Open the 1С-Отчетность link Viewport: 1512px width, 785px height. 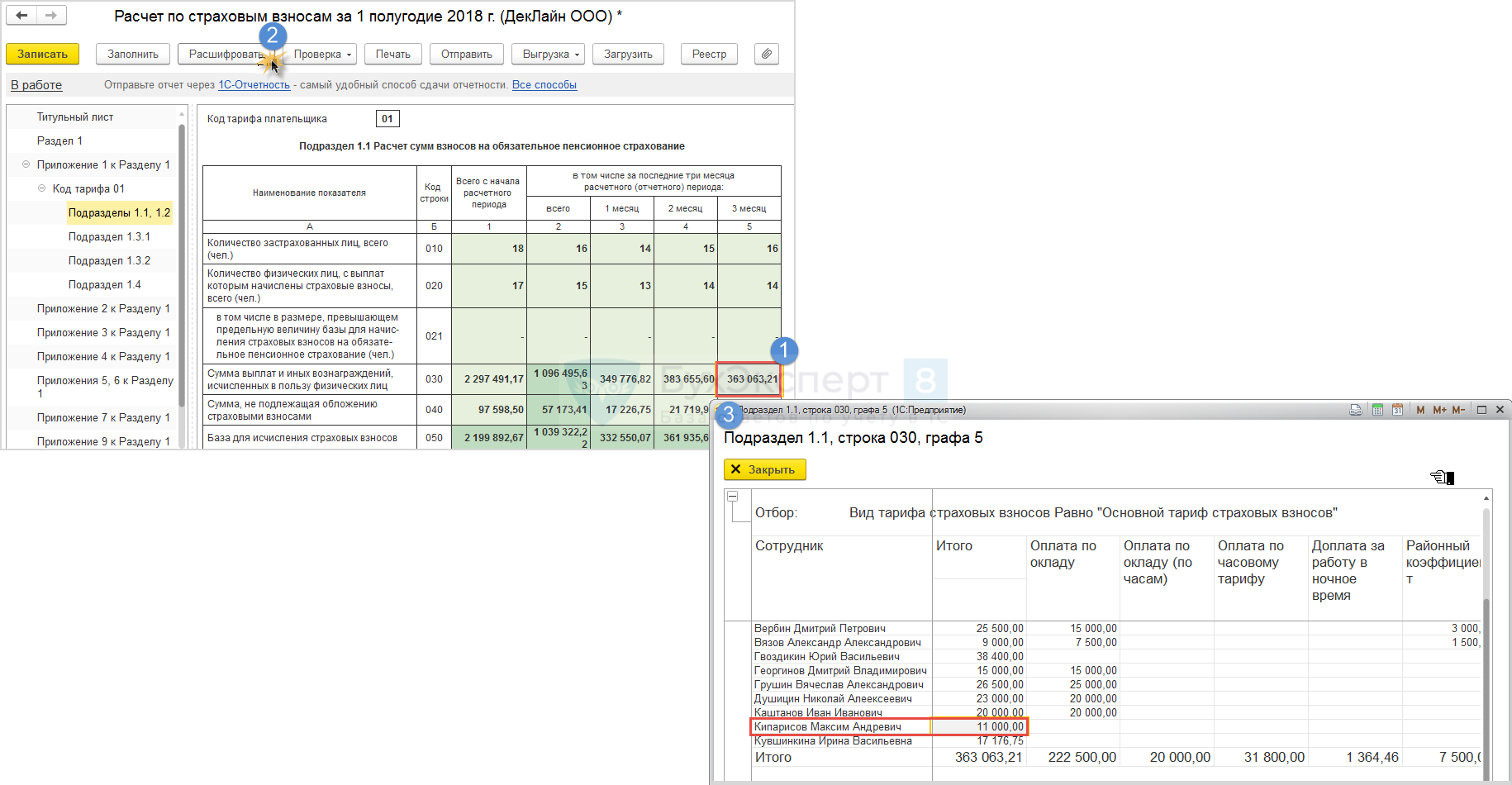point(254,85)
